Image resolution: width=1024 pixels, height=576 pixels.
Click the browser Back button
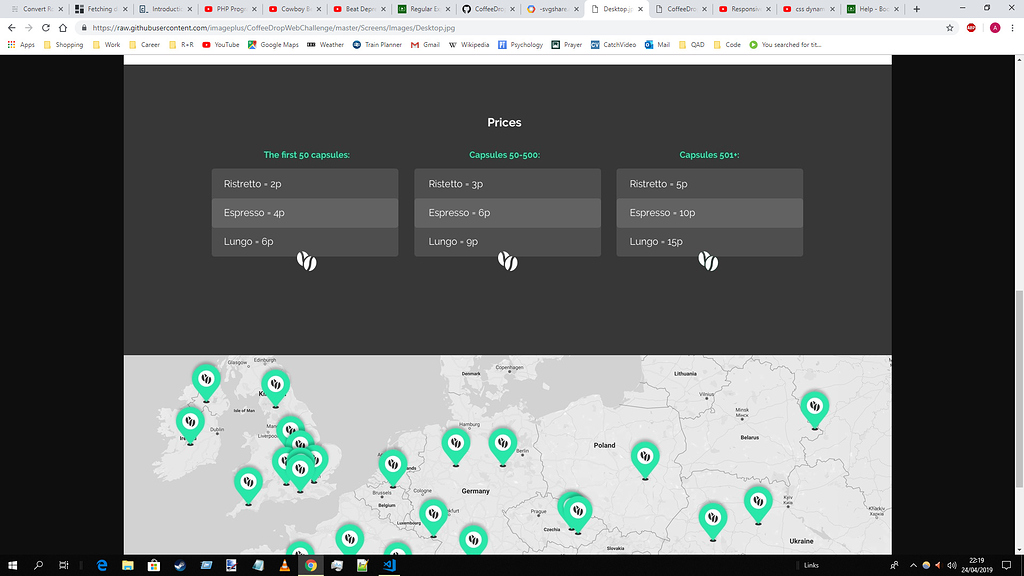13,29
